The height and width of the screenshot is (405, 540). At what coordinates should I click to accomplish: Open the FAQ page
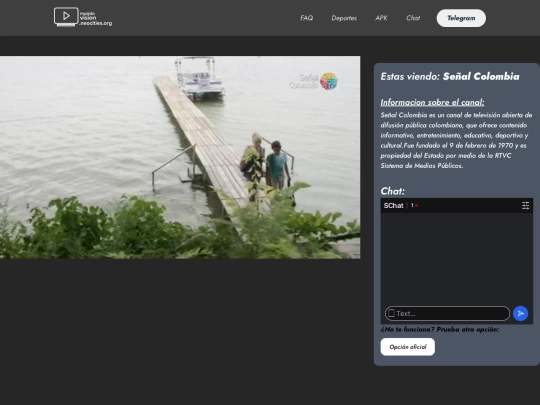pyautogui.click(x=307, y=18)
